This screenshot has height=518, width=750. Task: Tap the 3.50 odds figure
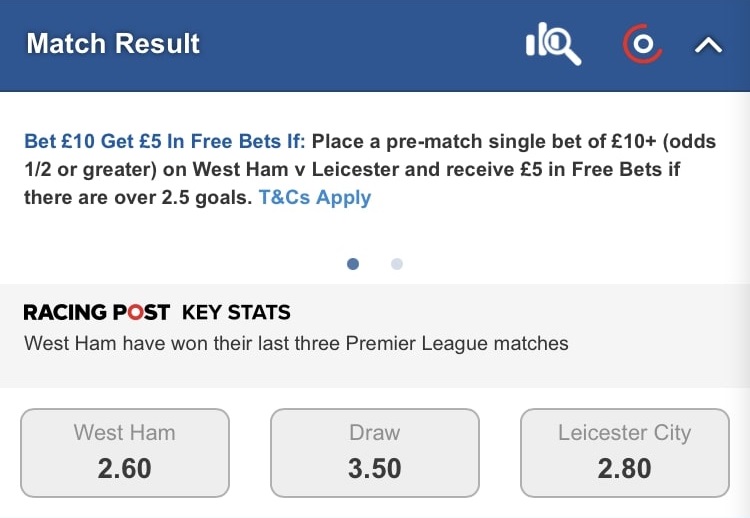click(375, 468)
